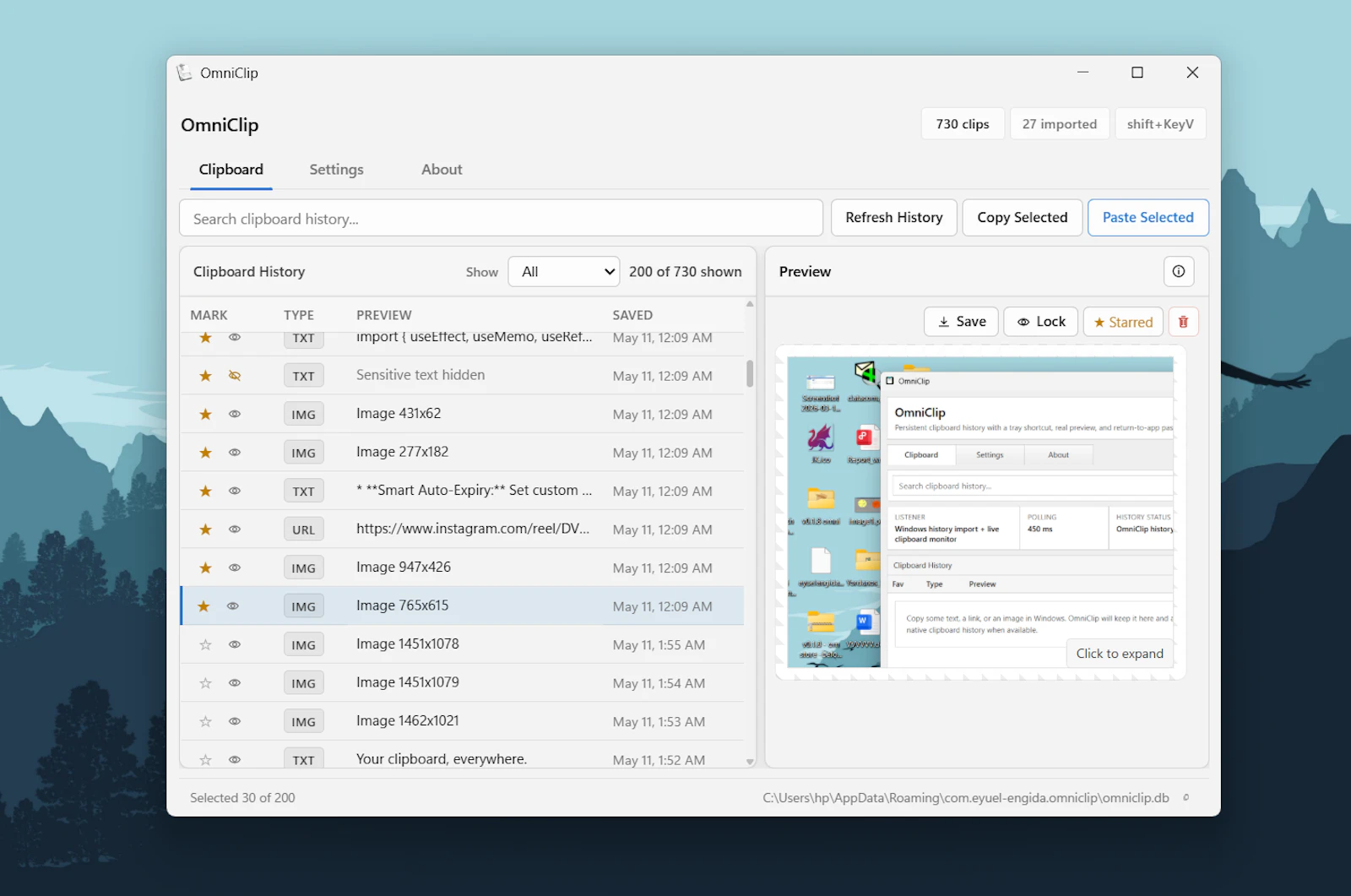Reveal the Sensitive text hidden clip via crossed eye
This screenshot has height=896, width=1351.
[235, 376]
